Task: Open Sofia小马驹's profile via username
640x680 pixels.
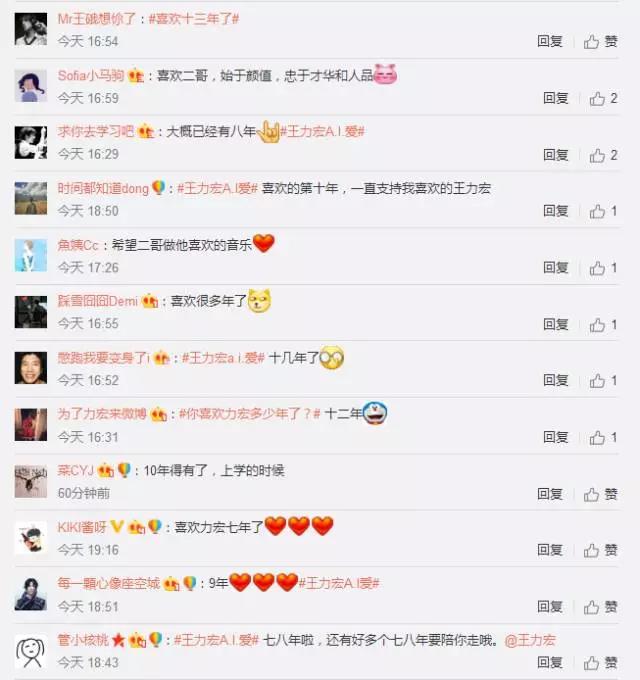Action: click(x=91, y=75)
